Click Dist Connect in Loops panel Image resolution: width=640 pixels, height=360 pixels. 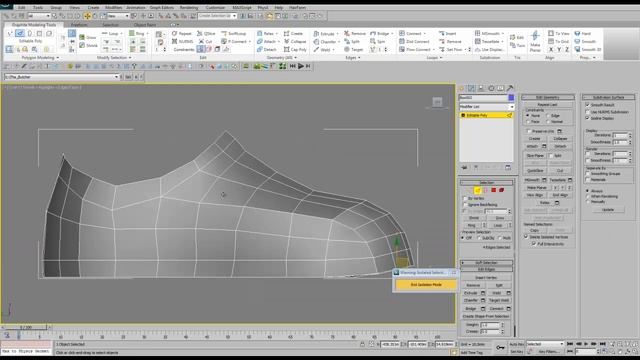point(414,41)
